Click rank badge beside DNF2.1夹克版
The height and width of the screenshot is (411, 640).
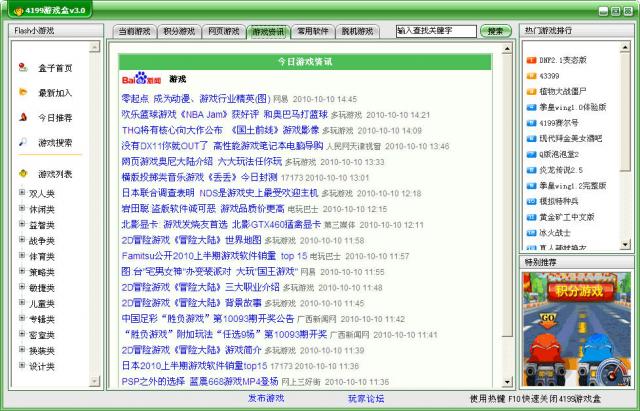tap(531, 60)
